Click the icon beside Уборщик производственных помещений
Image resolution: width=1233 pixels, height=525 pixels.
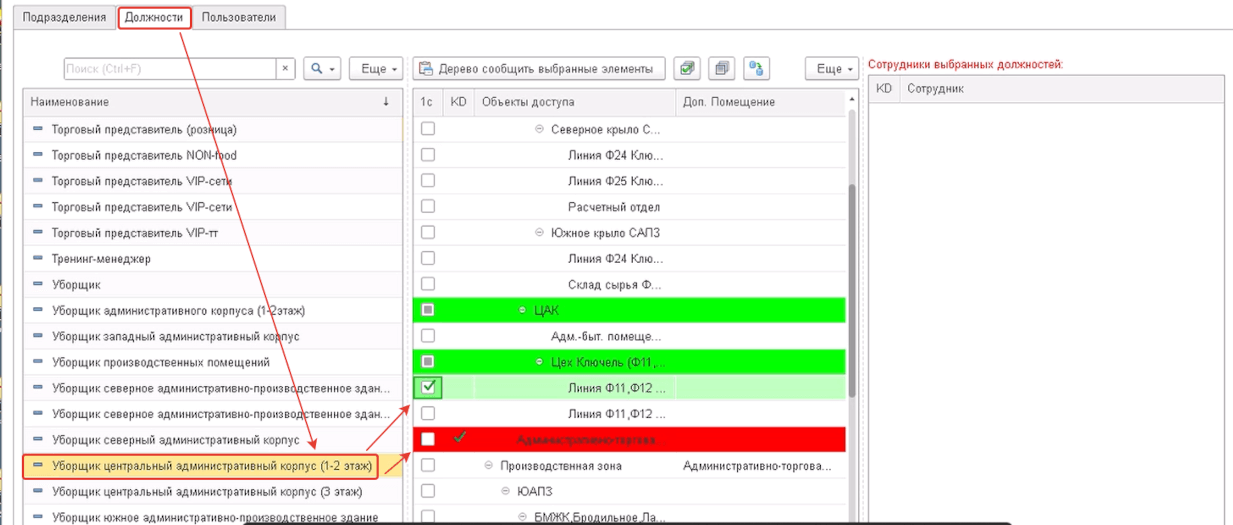(39, 362)
